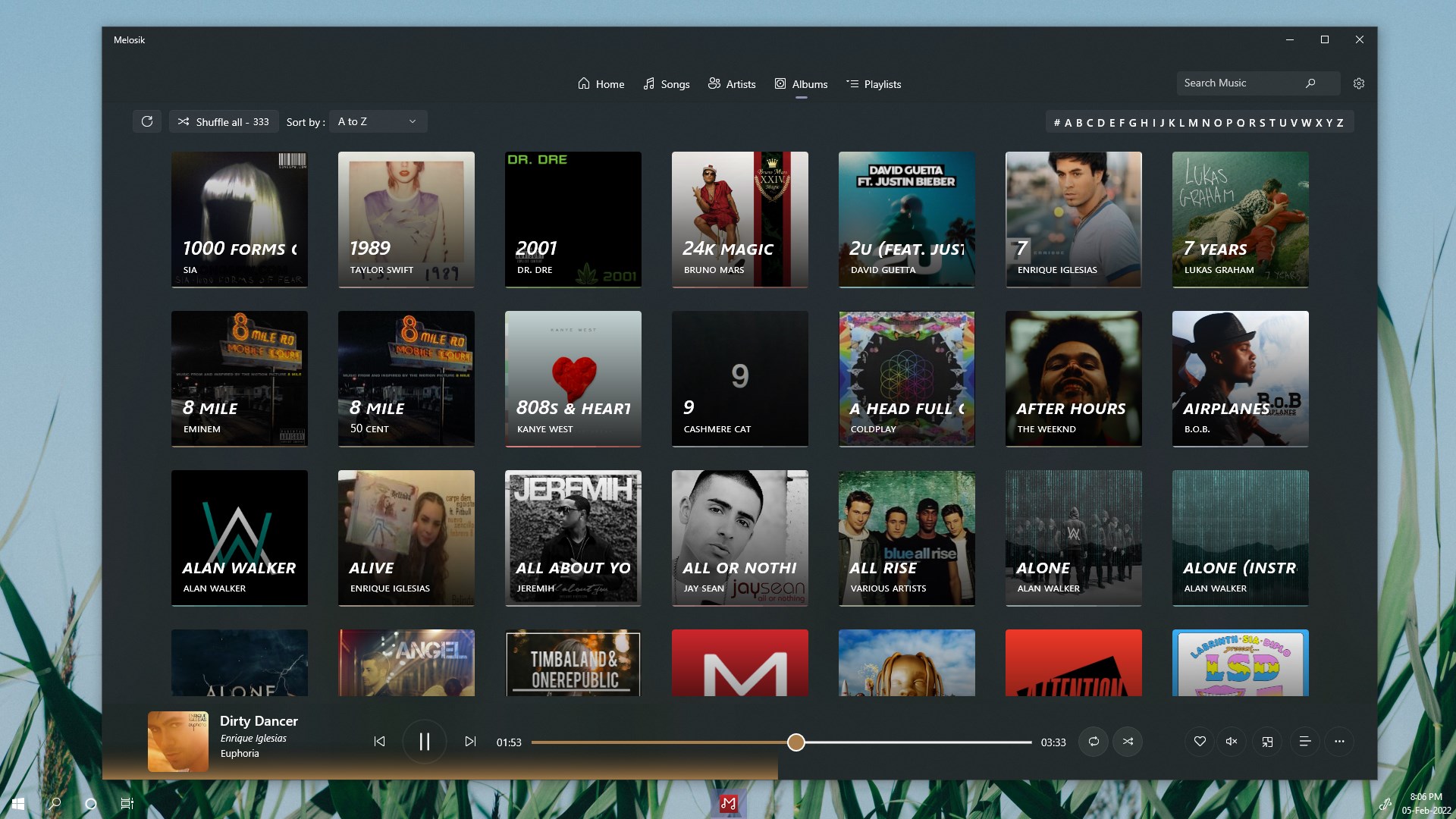Skip to next track
Viewport: 1456px width, 819px height.
(470, 741)
